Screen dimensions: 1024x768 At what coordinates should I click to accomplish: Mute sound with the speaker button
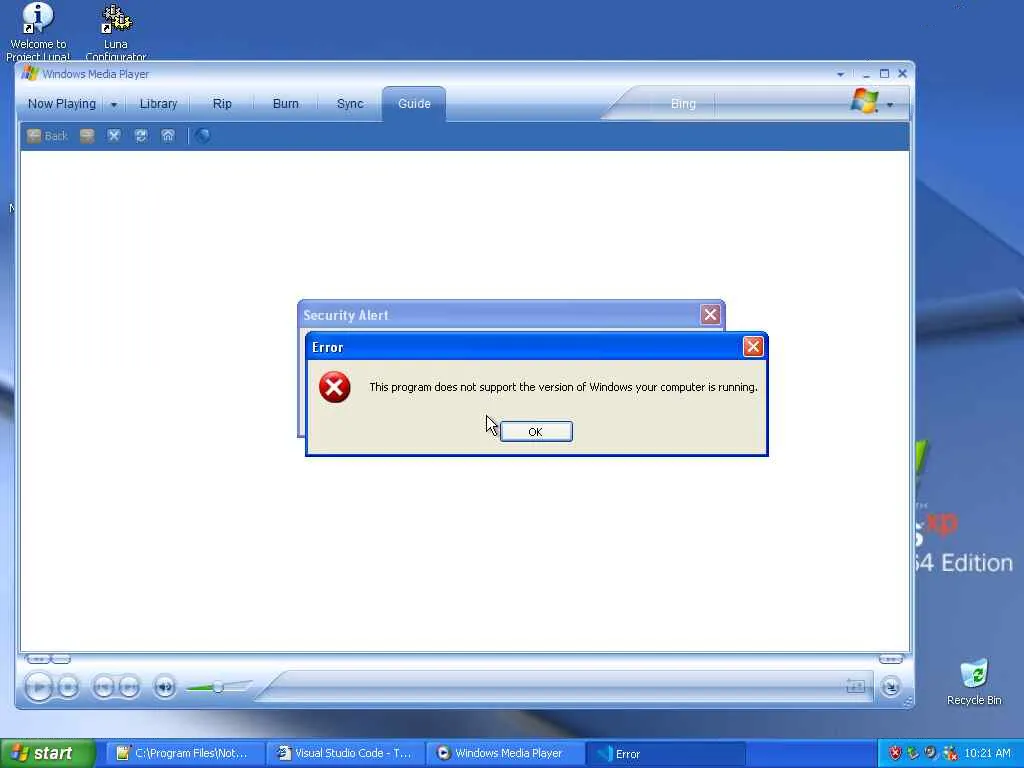coord(165,687)
